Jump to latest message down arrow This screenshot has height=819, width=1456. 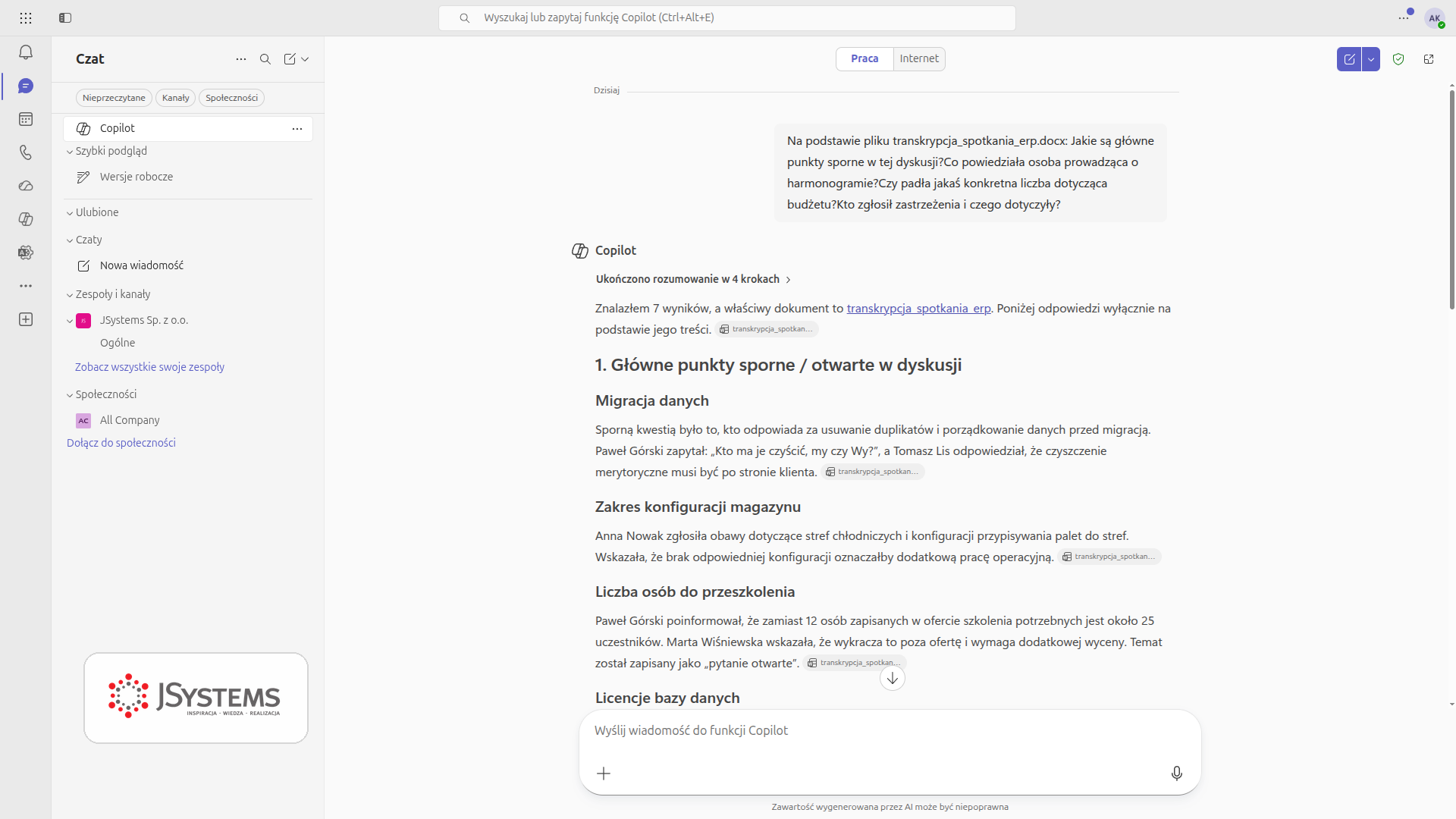click(x=893, y=678)
